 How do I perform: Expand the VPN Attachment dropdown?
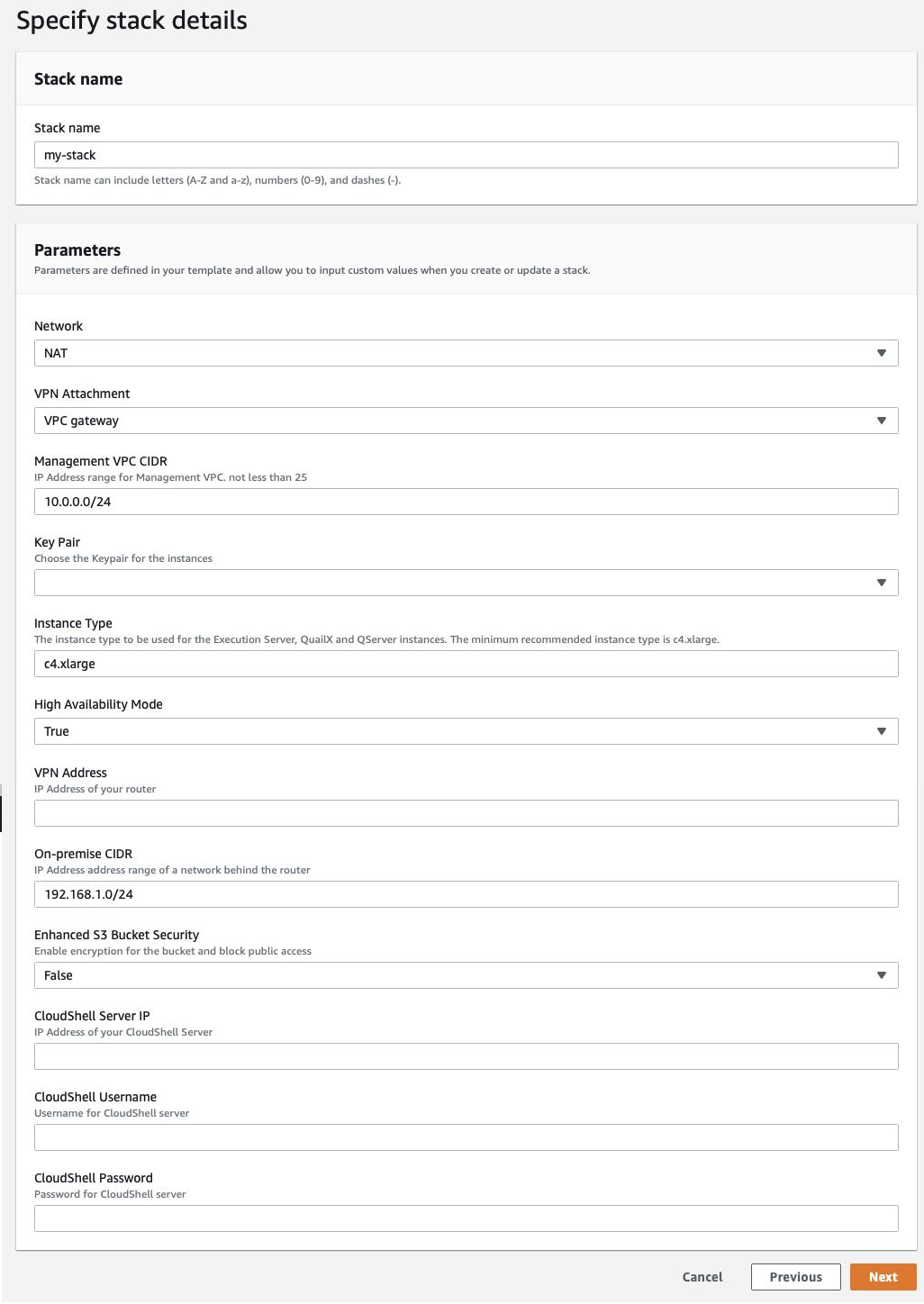450,421
